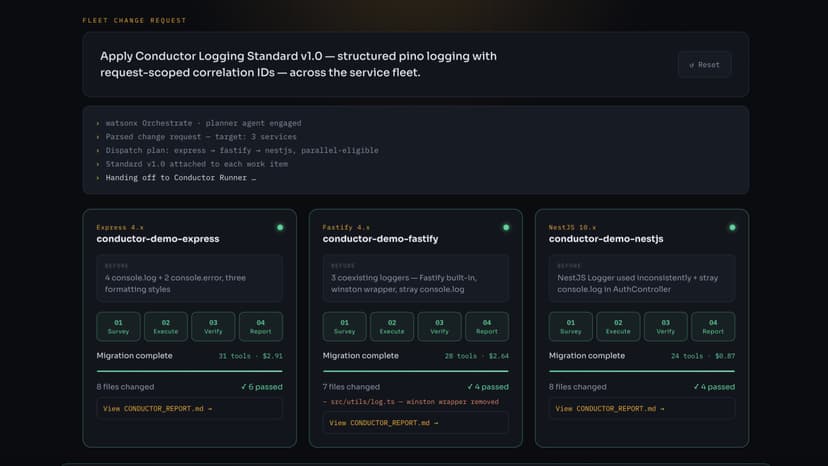Viewport: 828px width, 466px height.
Task: Select 03 Verify step in nestjs card
Action: [665, 327]
